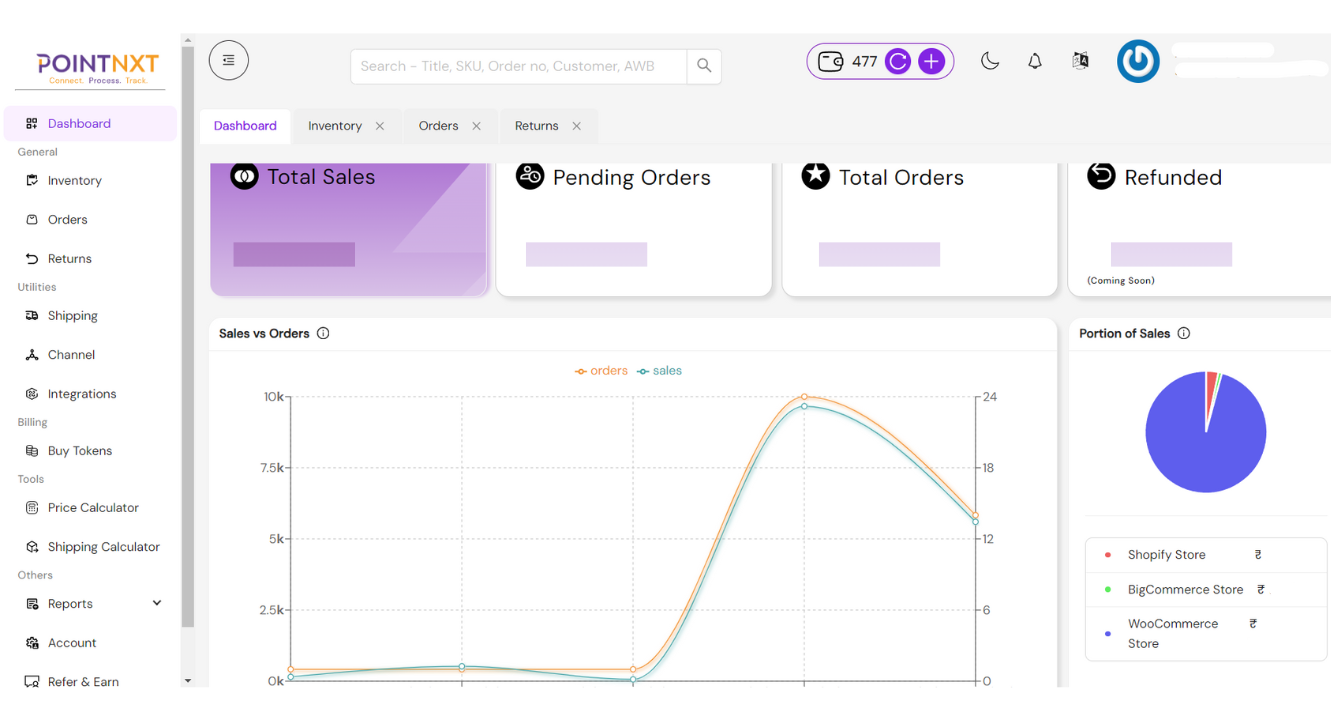Open the Sales vs Orders info tooltip
Screen dimensions: 1331x710
tap(322, 333)
